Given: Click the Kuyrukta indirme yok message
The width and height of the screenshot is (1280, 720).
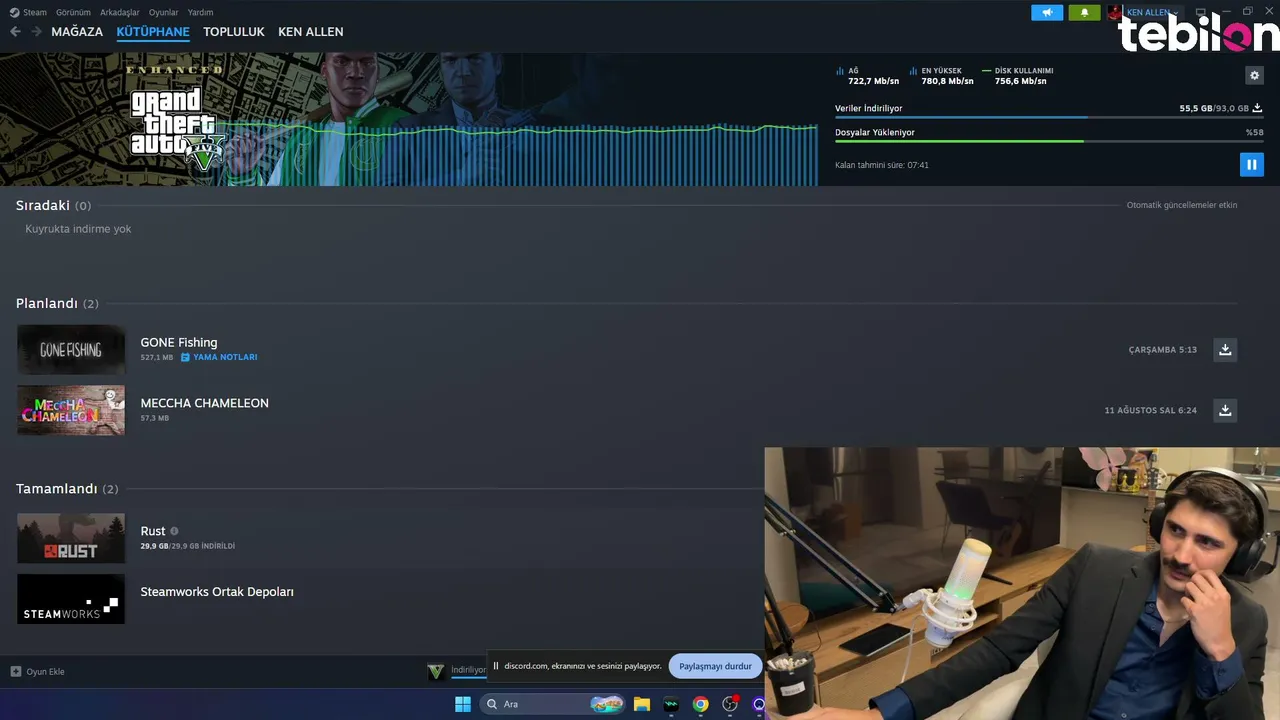Looking at the screenshot, I should pyautogui.click(x=78, y=229).
